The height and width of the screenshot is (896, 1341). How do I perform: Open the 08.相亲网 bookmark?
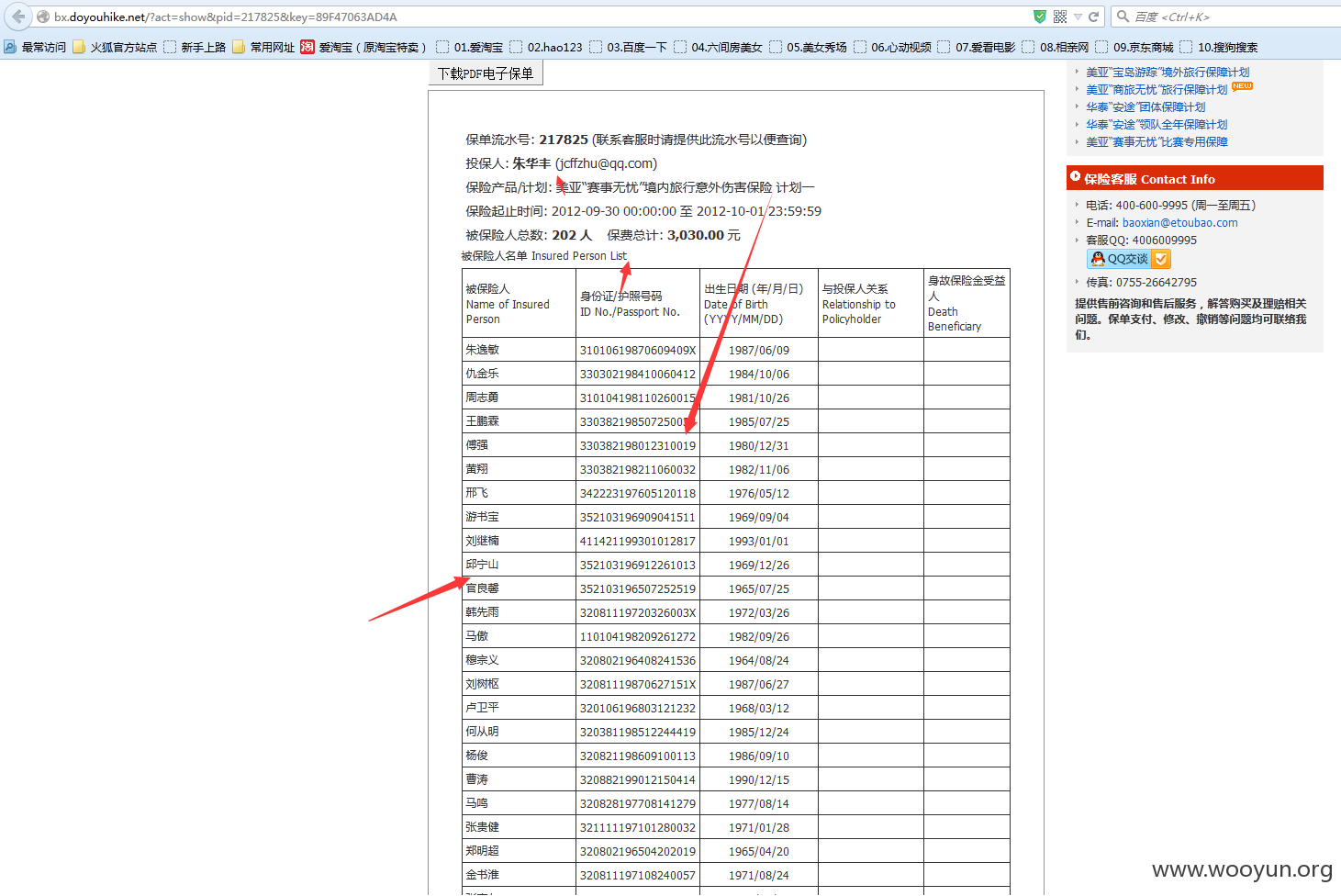pos(1056,47)
